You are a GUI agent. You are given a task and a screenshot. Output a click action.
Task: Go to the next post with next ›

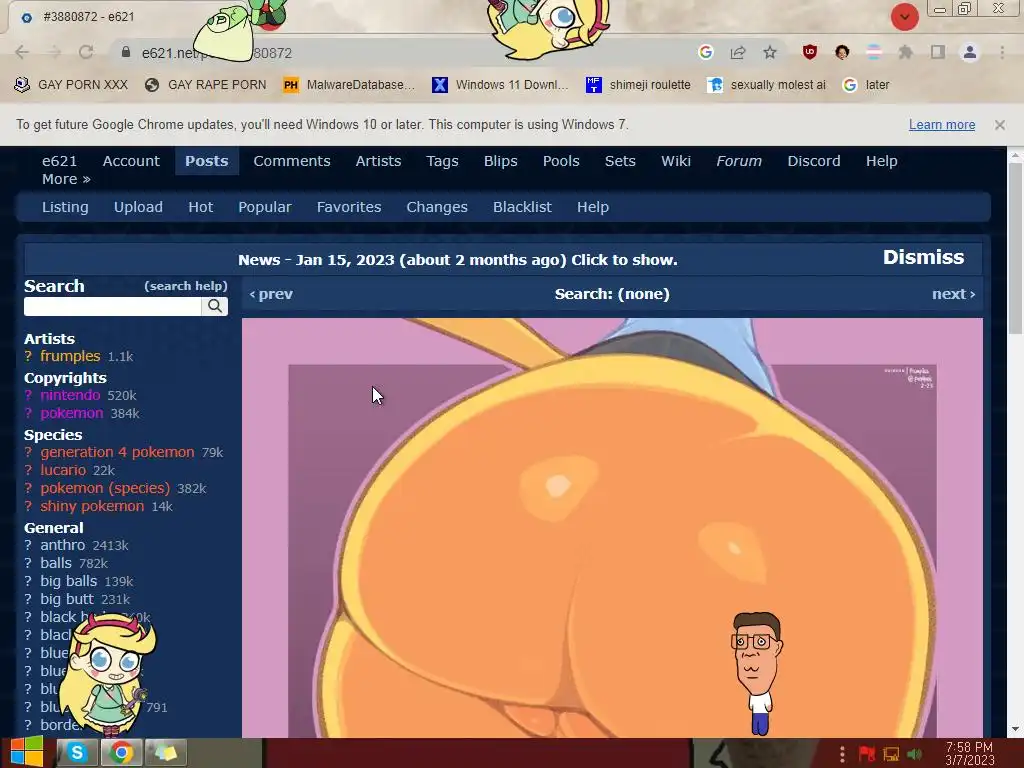tap(953, 294)
